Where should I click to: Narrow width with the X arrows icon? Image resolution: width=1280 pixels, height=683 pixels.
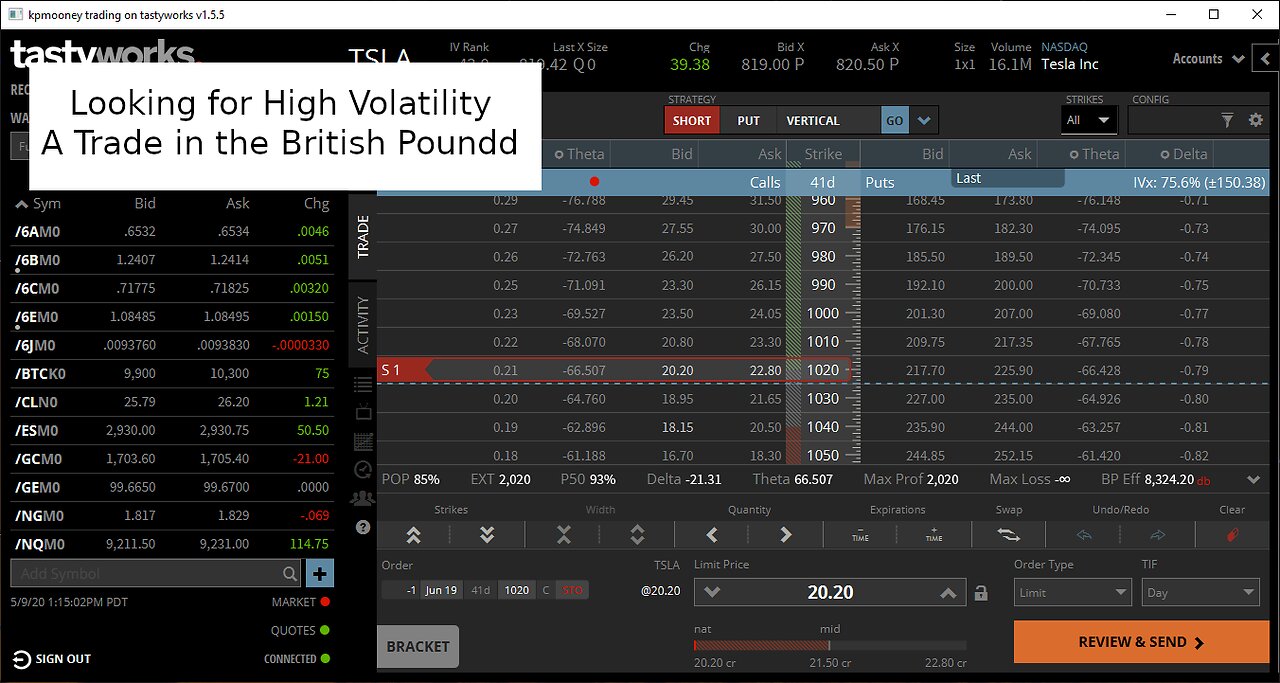pyautogui.click(x=563, y=535)
